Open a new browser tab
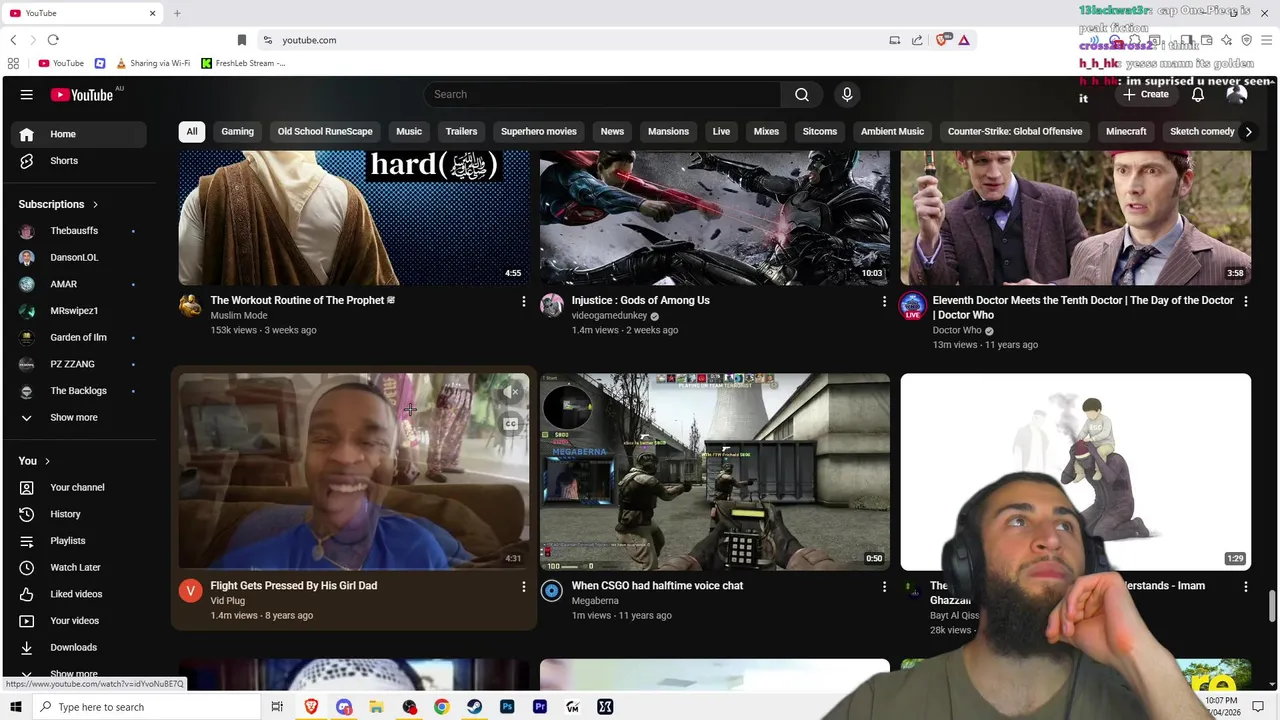The image size is (1280, 720). (177, 13)
